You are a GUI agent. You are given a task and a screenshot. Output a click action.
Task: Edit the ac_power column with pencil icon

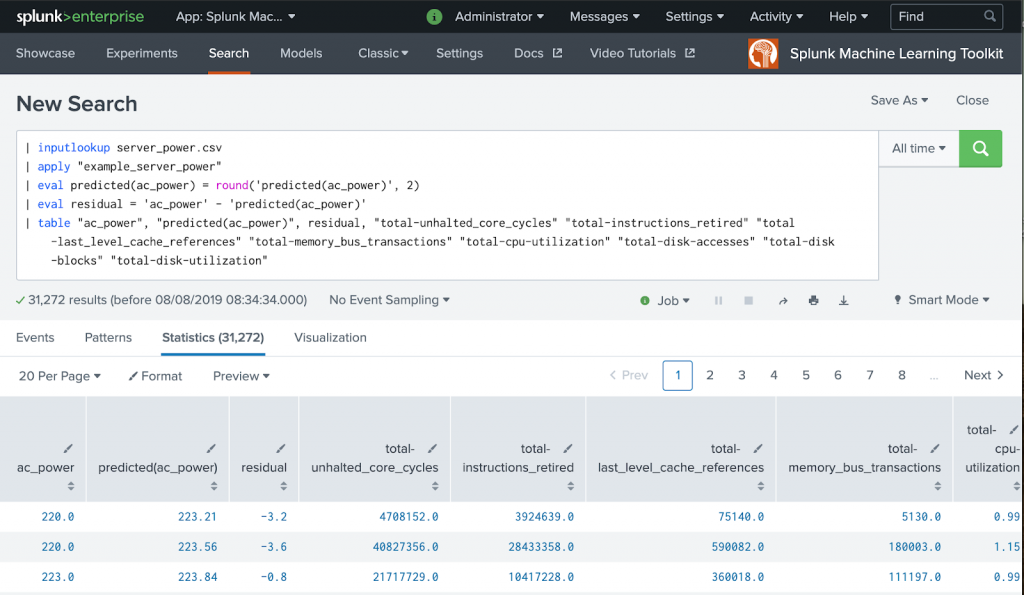[x=68, y=449]
